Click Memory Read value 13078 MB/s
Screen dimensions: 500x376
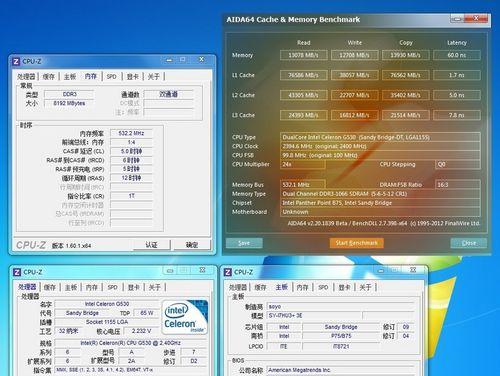(x=304, y=55)
